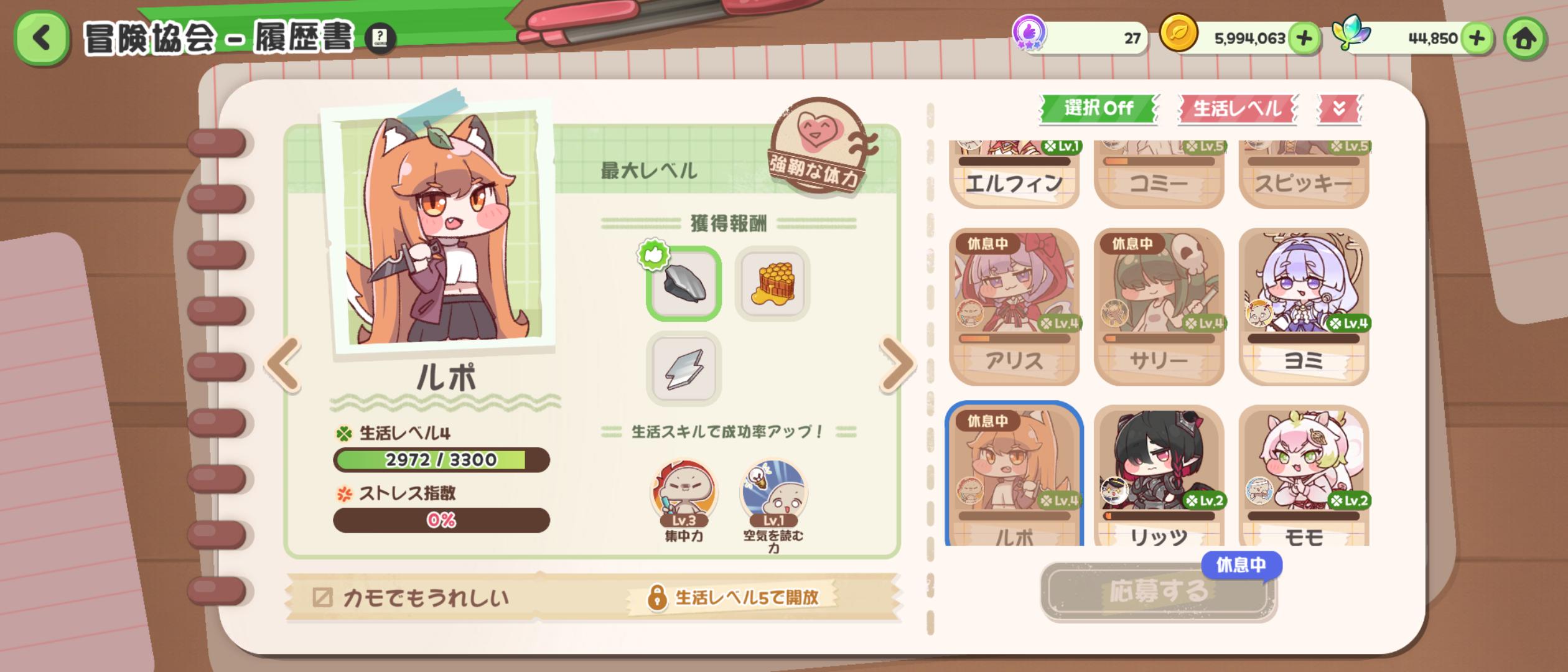
Task: Check the カモでもうれしい checkbox
Action: (x=322, y=597)
